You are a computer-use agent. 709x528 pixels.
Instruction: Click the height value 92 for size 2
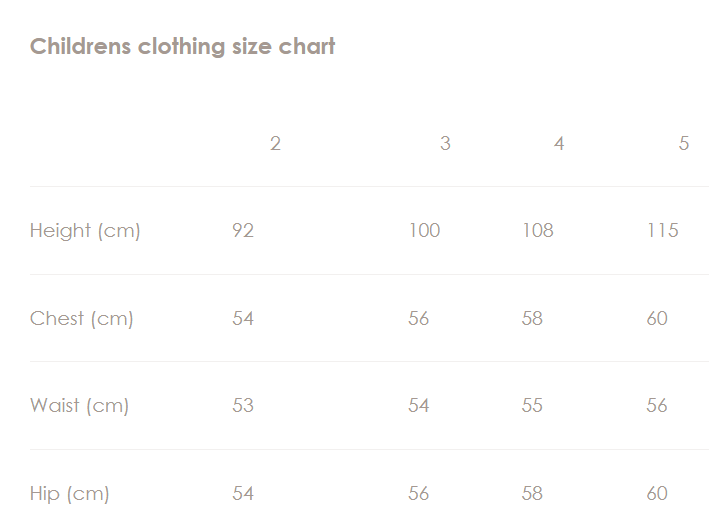(x=243, y=231)
